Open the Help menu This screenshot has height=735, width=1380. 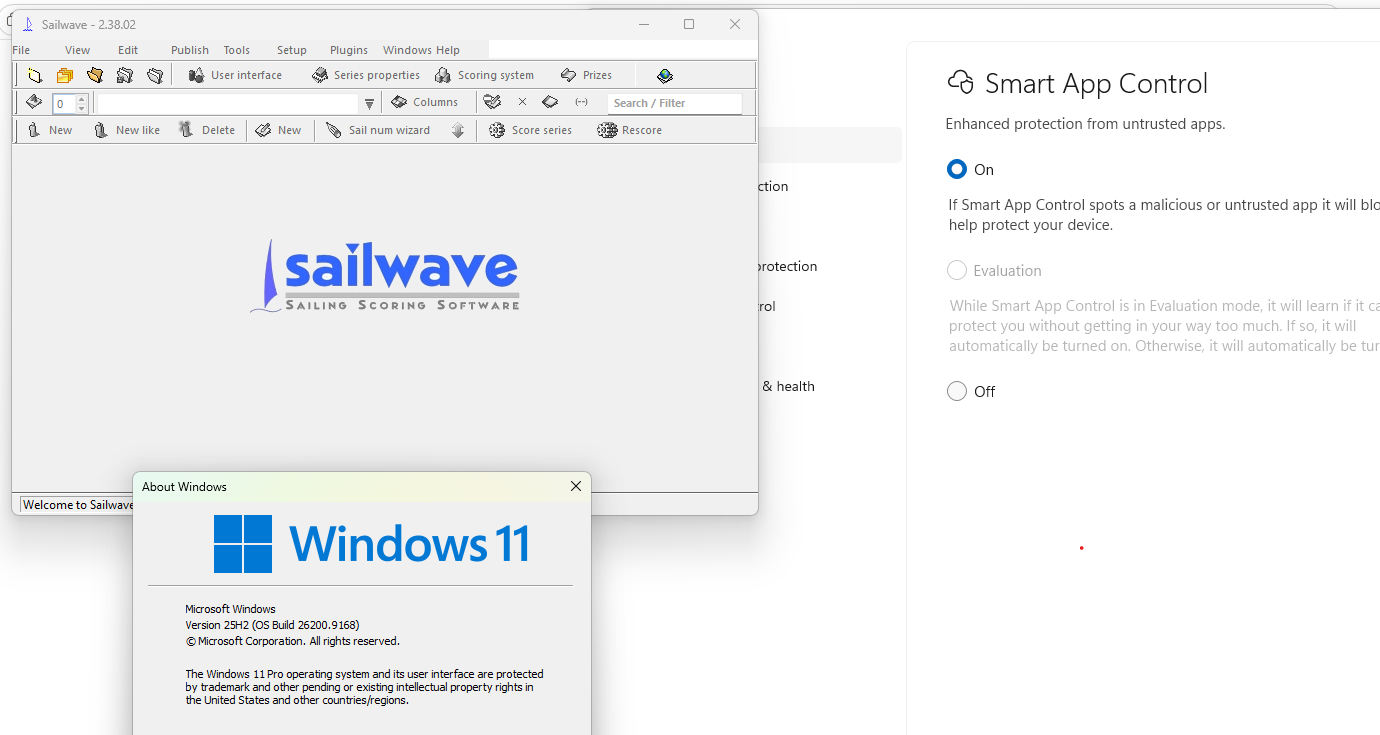[x=448, y=50]
